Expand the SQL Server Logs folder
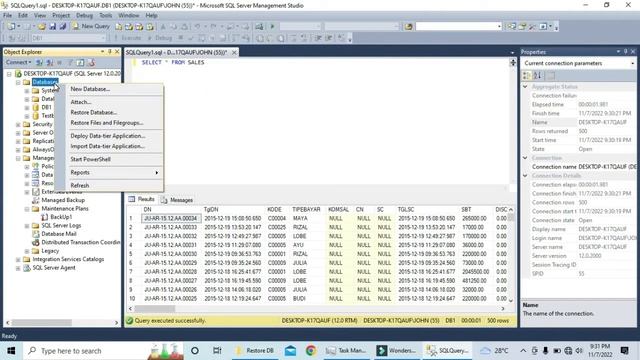This screenshot has width=640, height=360. point(27,226)
